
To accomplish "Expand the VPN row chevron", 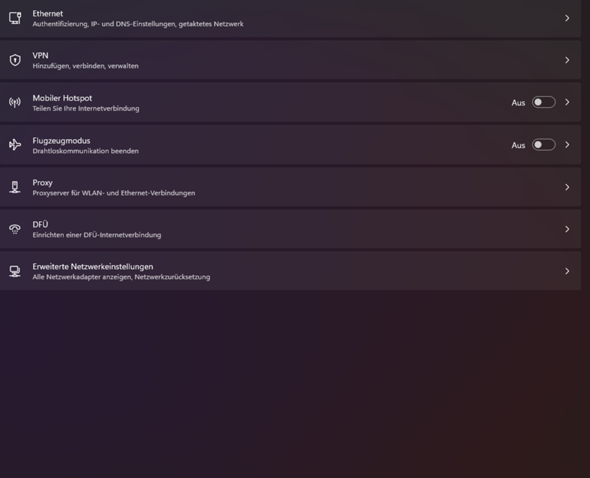I will click(x=567, y=60).
